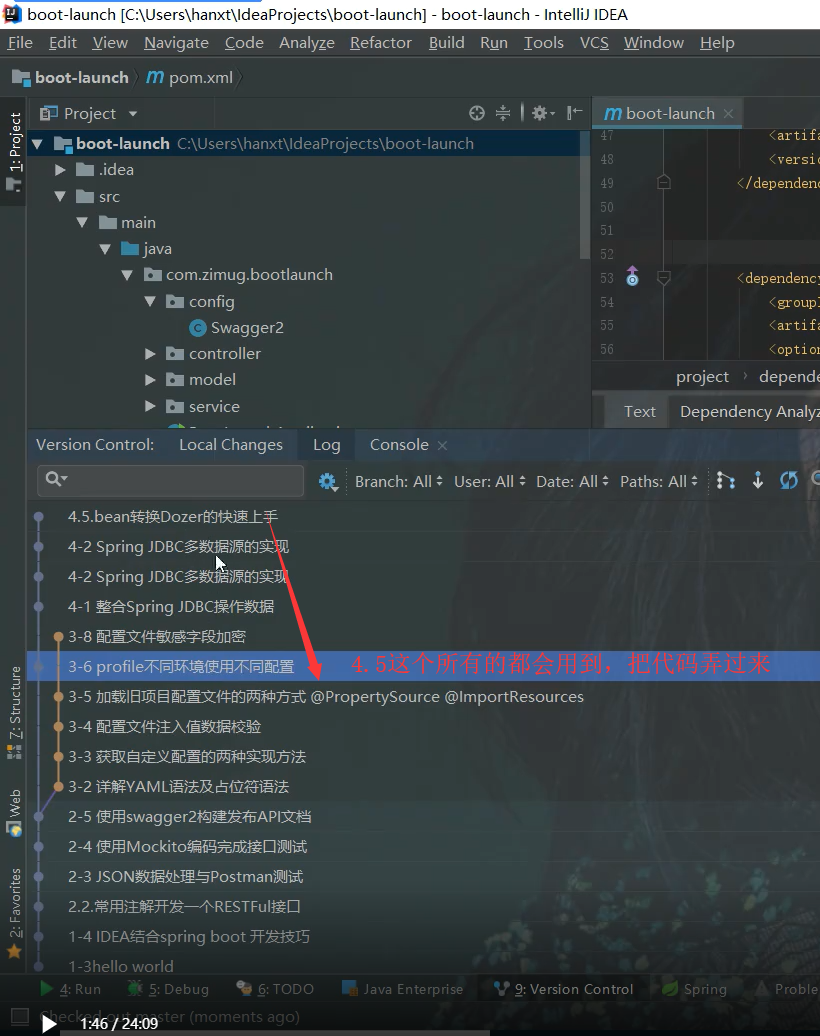Open the Branch: All filter dropdown
820x1036 pixels.
click(398, 482)
